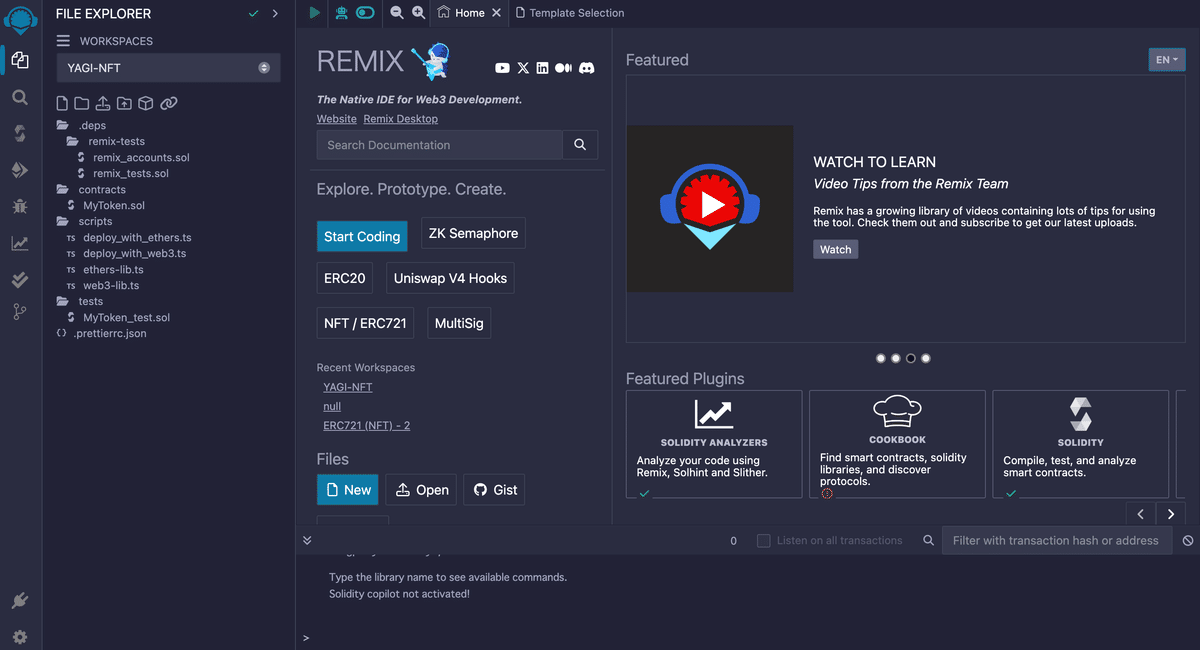This screenshot has height=650, width=1200.
Task: Click the upload folder icon in explorer
Action: [x=124, y=103]
